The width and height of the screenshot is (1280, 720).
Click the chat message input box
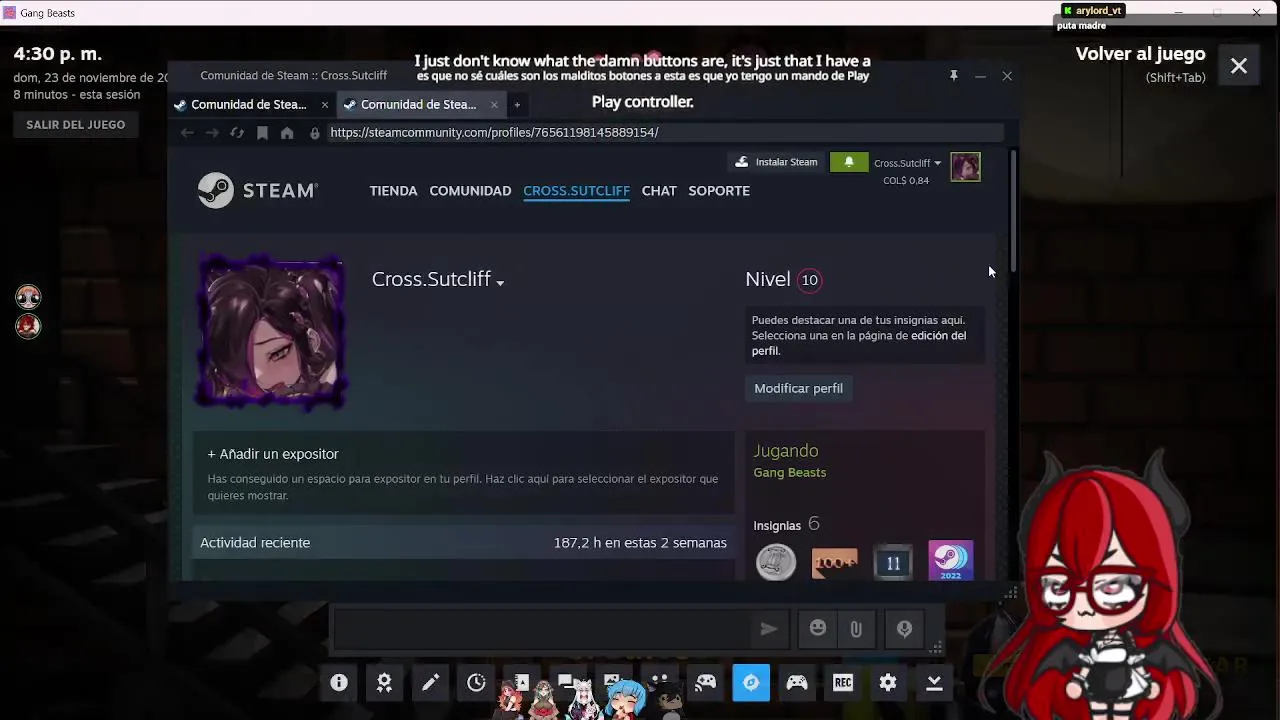[x=541, y=629]
